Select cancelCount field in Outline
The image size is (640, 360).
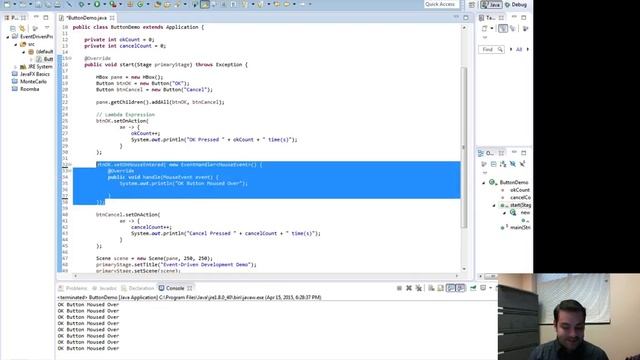click(x=516, y=198)
